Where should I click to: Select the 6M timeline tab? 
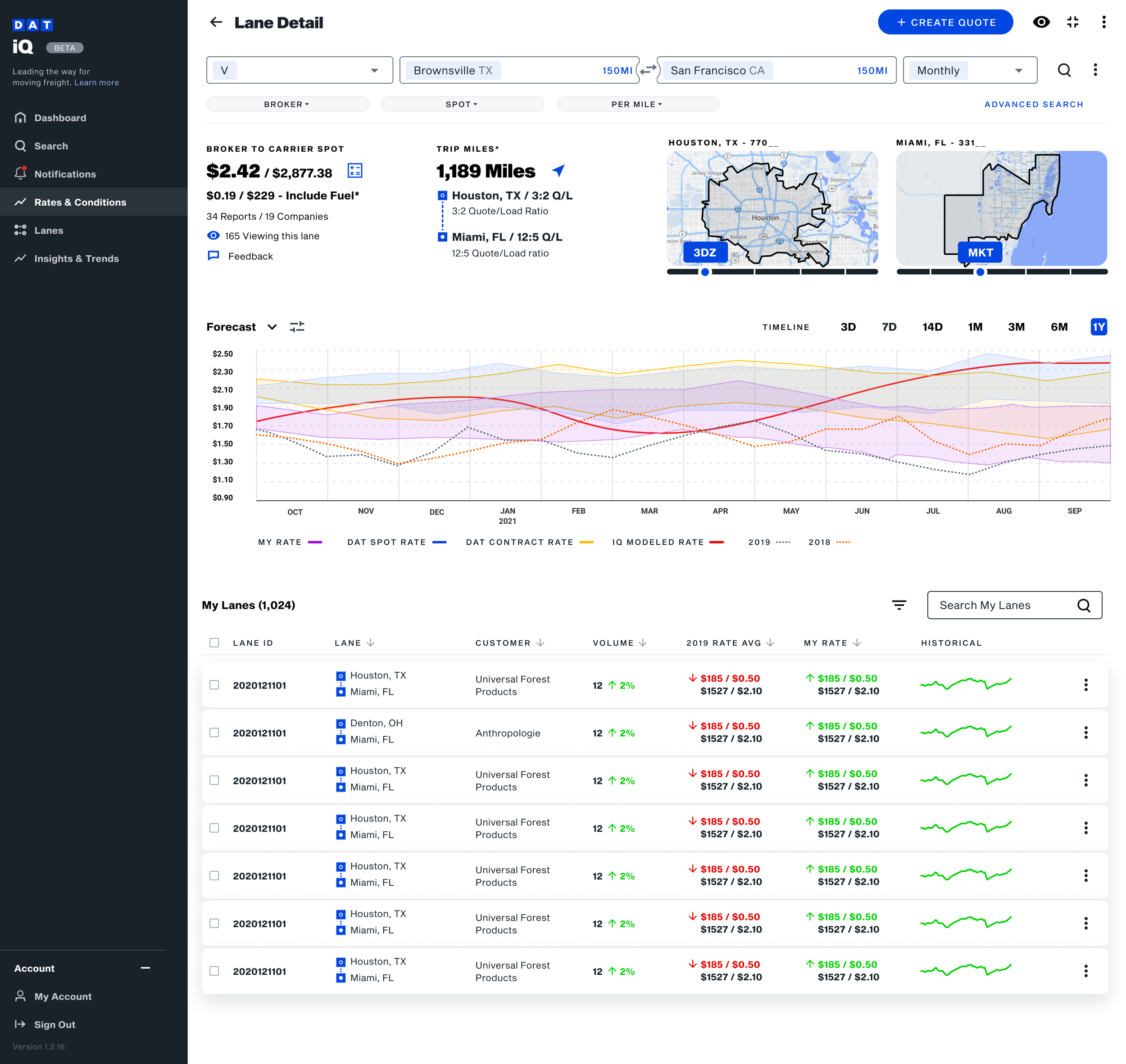(x=1058, y=327)
